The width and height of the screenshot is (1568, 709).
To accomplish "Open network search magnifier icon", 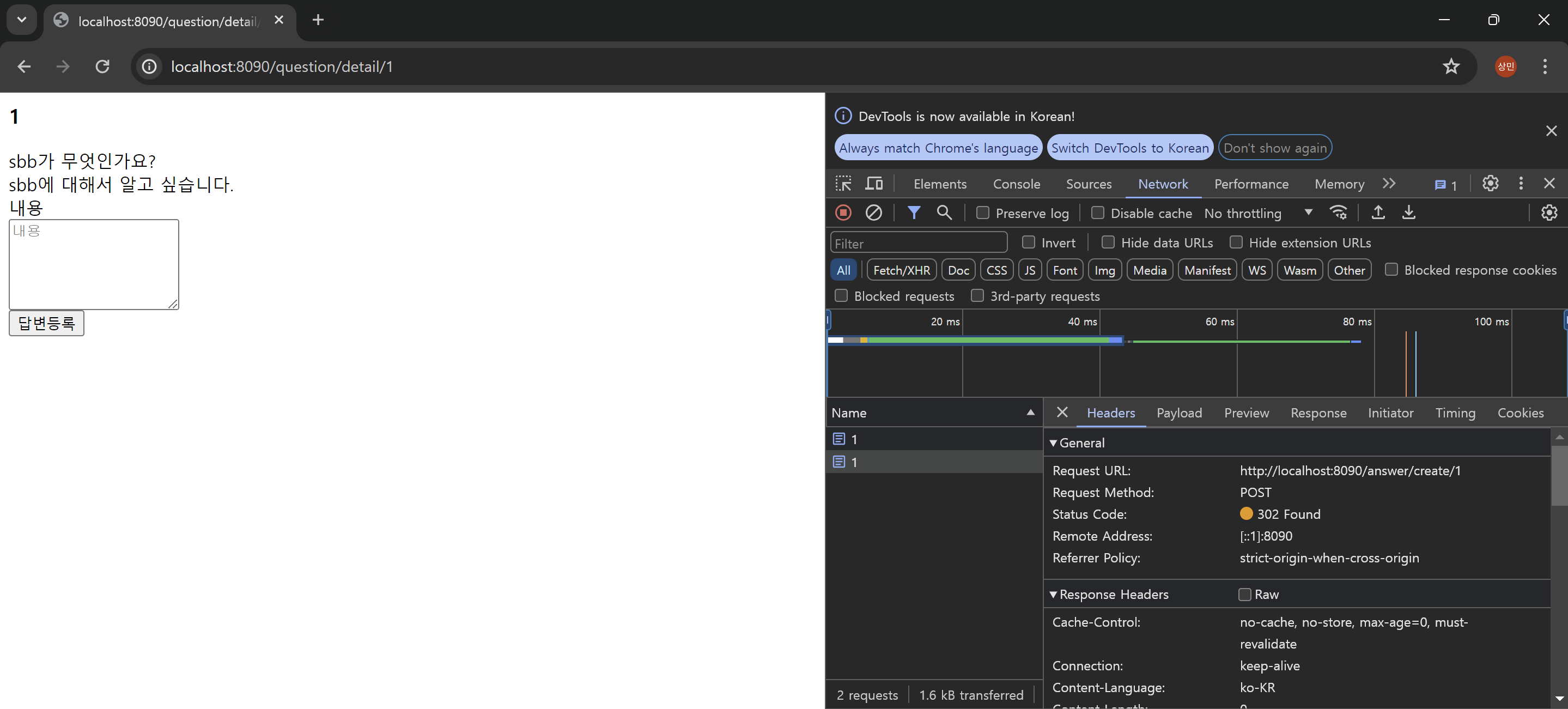I will click(x=944, y=213).
